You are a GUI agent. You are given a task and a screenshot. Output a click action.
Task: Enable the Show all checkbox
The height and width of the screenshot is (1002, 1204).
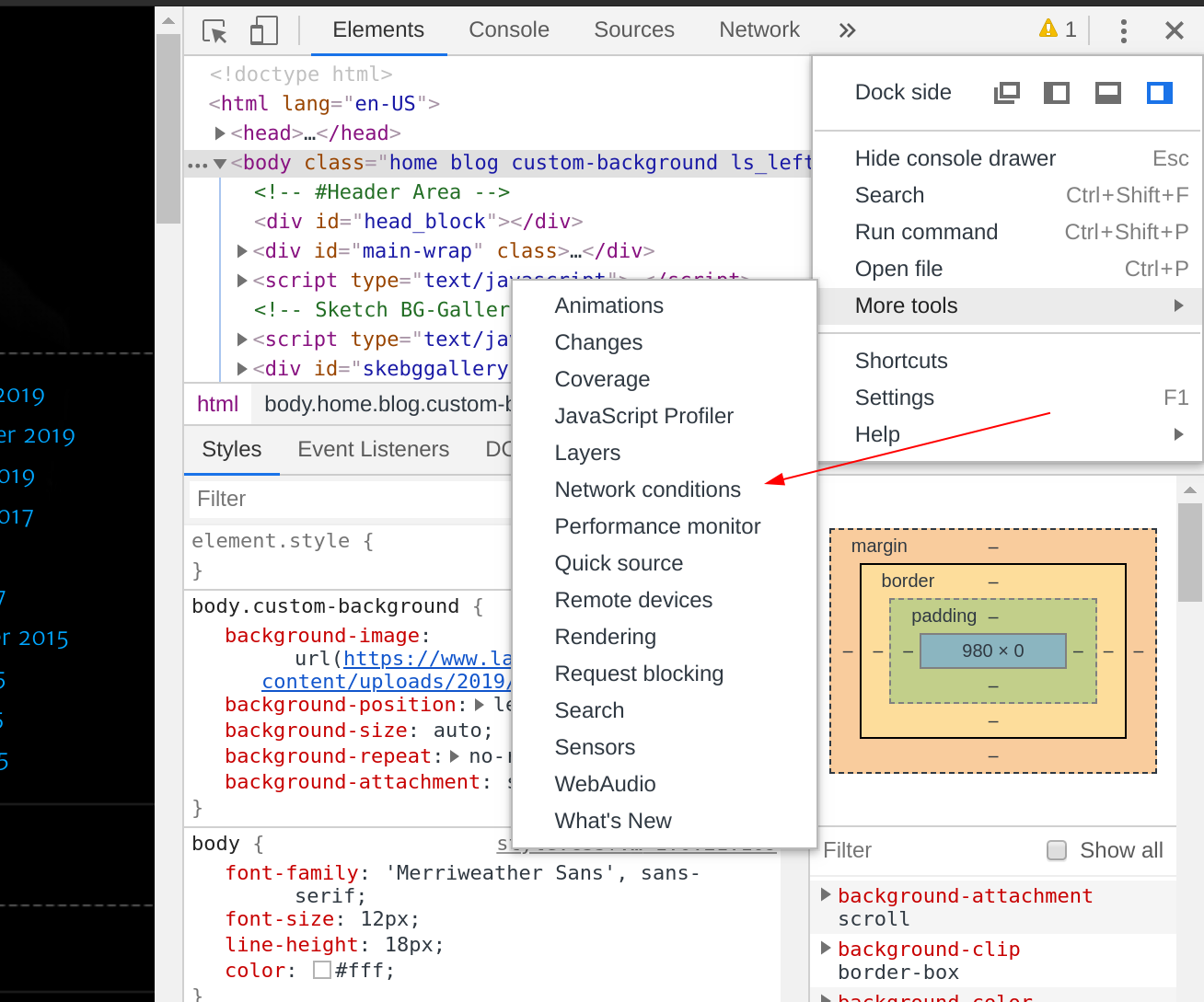click(1056, 850)
